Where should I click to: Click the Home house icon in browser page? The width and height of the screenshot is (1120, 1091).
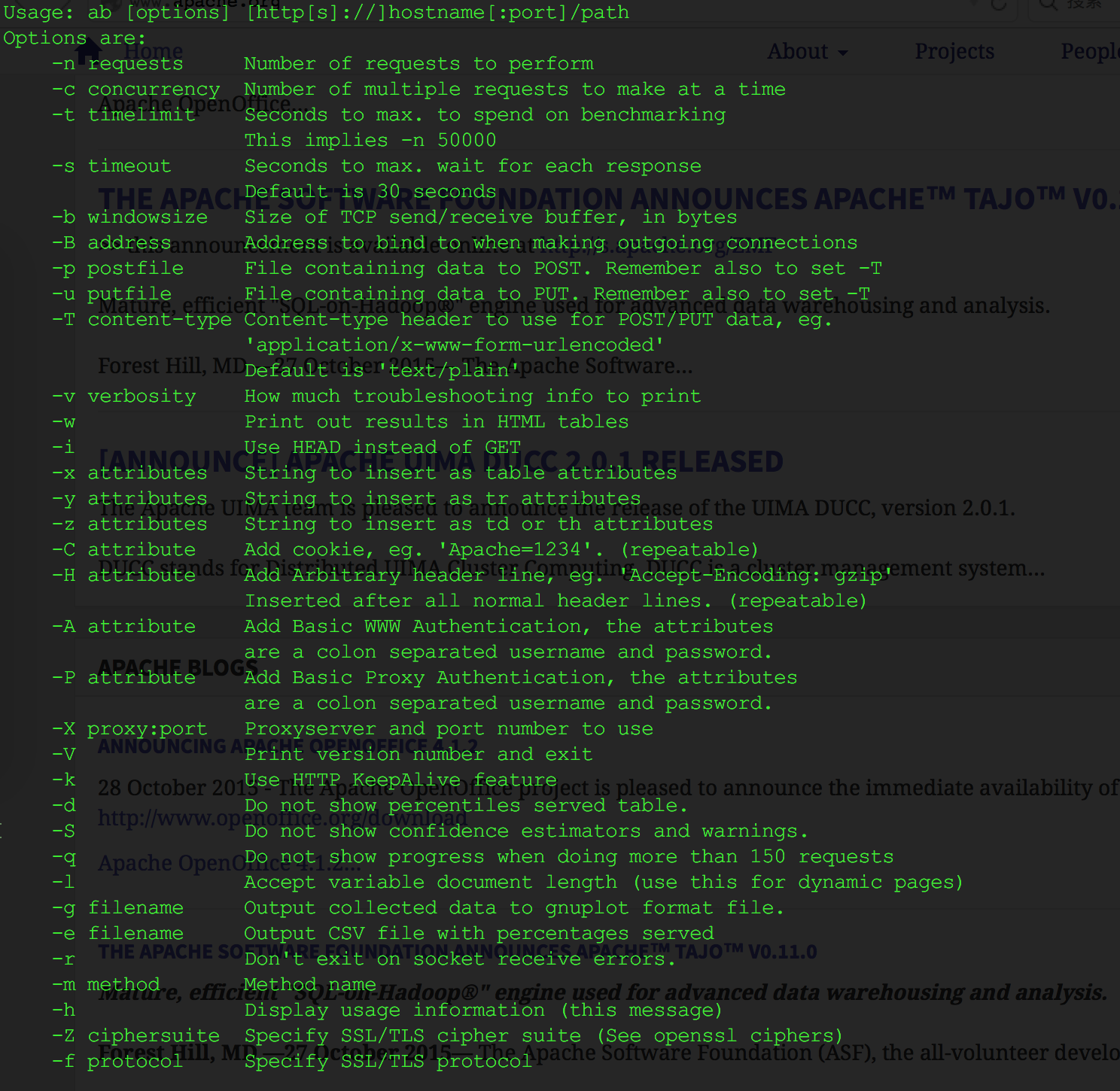[89, 51]
